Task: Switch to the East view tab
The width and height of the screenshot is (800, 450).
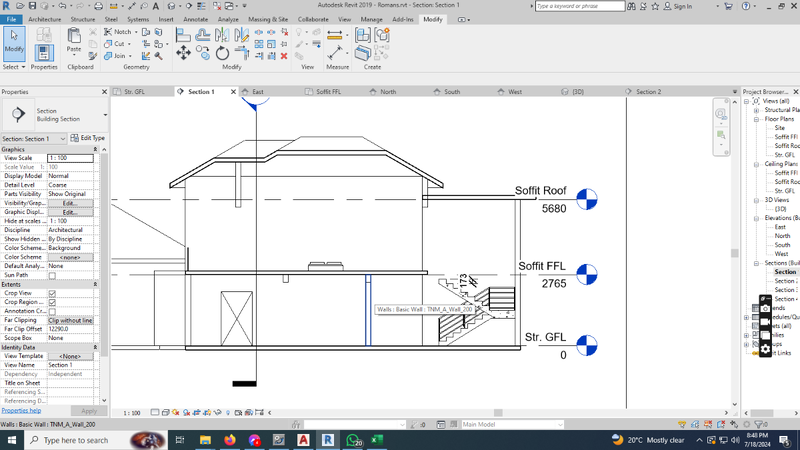Action: point(258,92)
